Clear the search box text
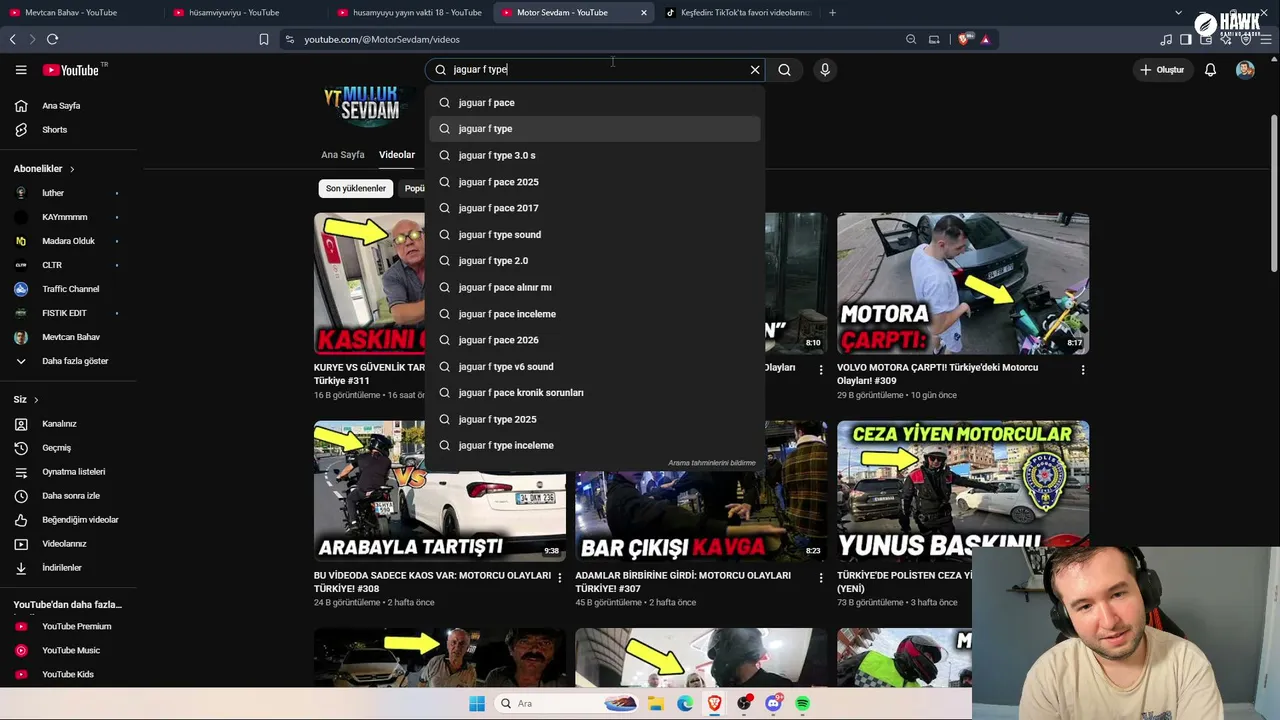Screen dimensions: 1280x720 pyautogui.click(x=755, y=70)
